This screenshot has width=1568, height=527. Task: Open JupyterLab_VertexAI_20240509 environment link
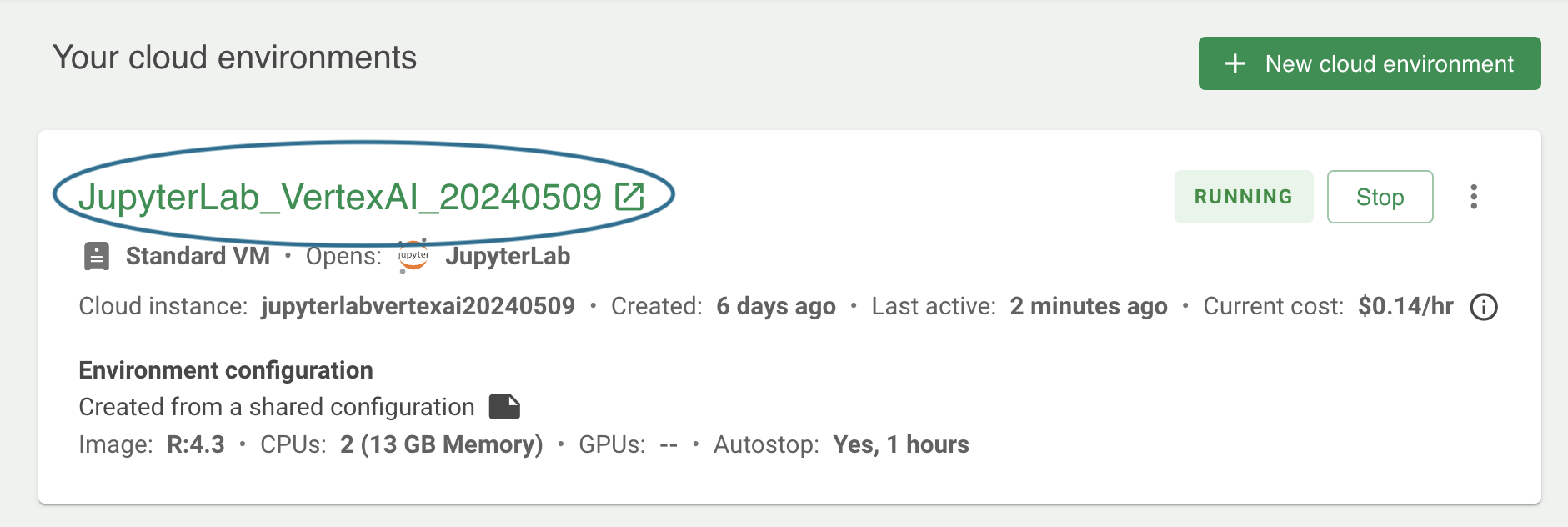[340, 198]
